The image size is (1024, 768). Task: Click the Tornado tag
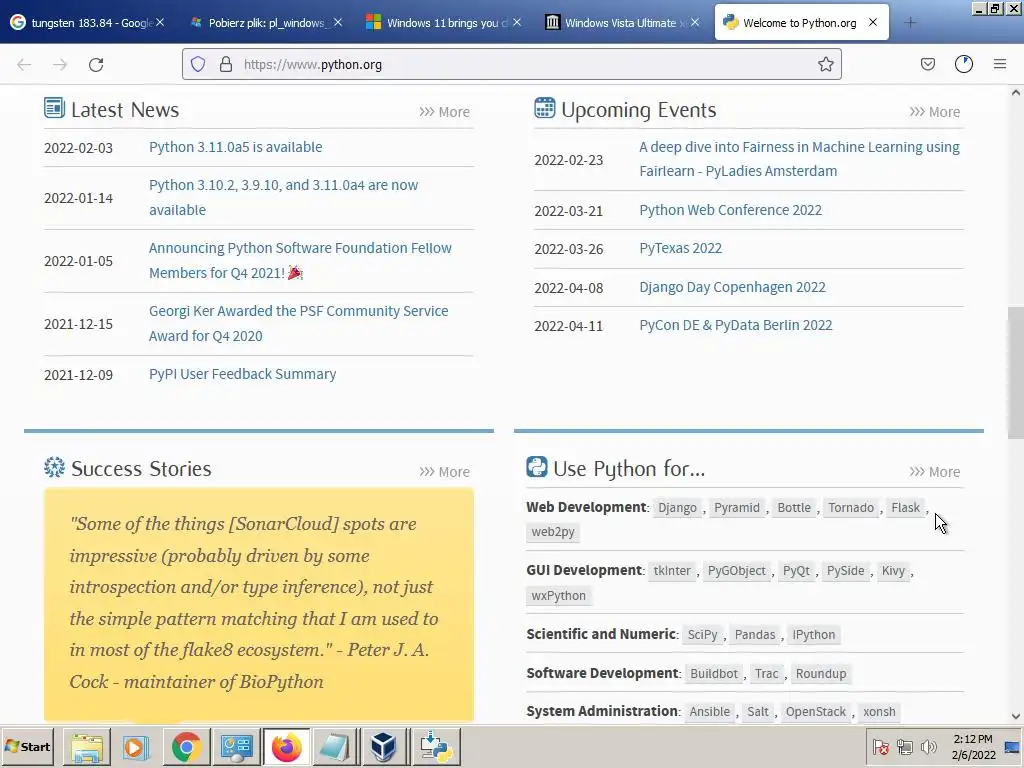pos(851,507)
